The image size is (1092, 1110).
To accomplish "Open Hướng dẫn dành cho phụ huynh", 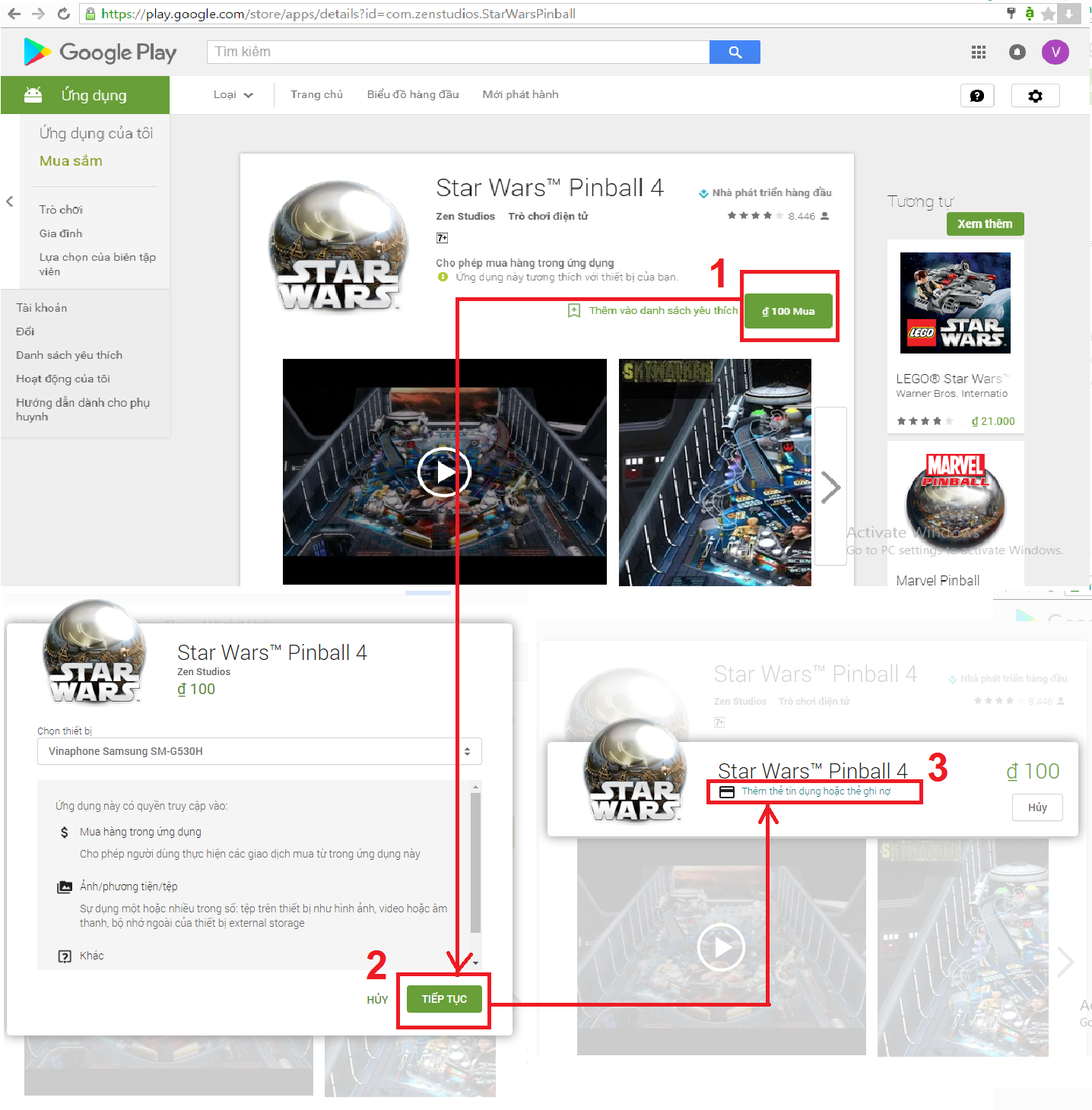I will (83, 409).
